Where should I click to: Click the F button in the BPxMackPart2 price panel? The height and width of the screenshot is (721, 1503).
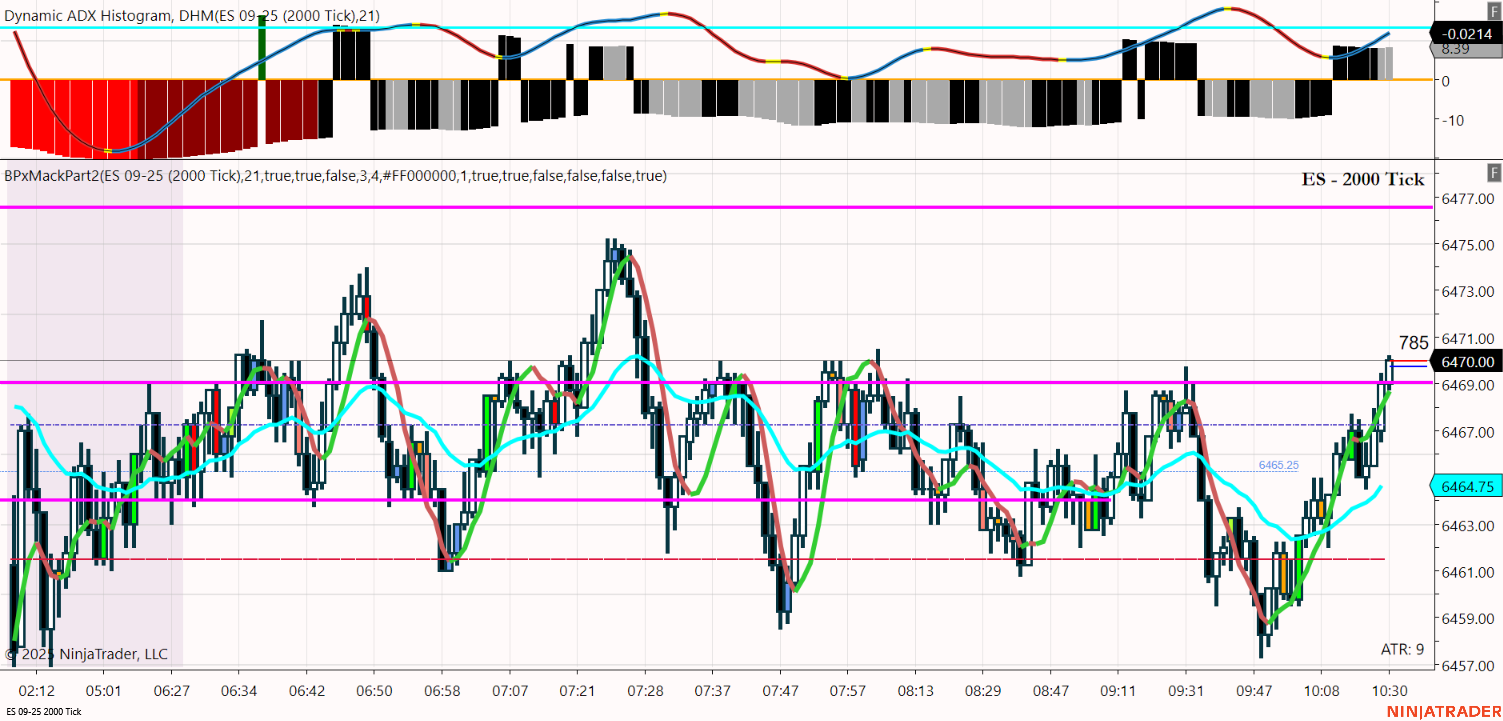click(x=1493, y=171)
